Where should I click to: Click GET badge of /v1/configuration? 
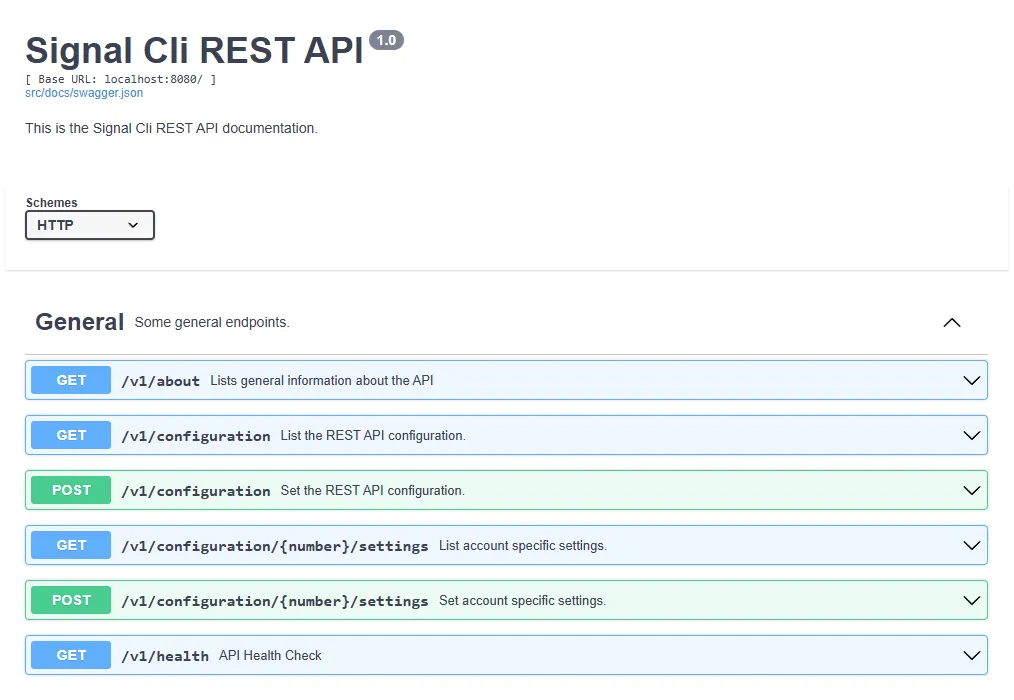71,435
